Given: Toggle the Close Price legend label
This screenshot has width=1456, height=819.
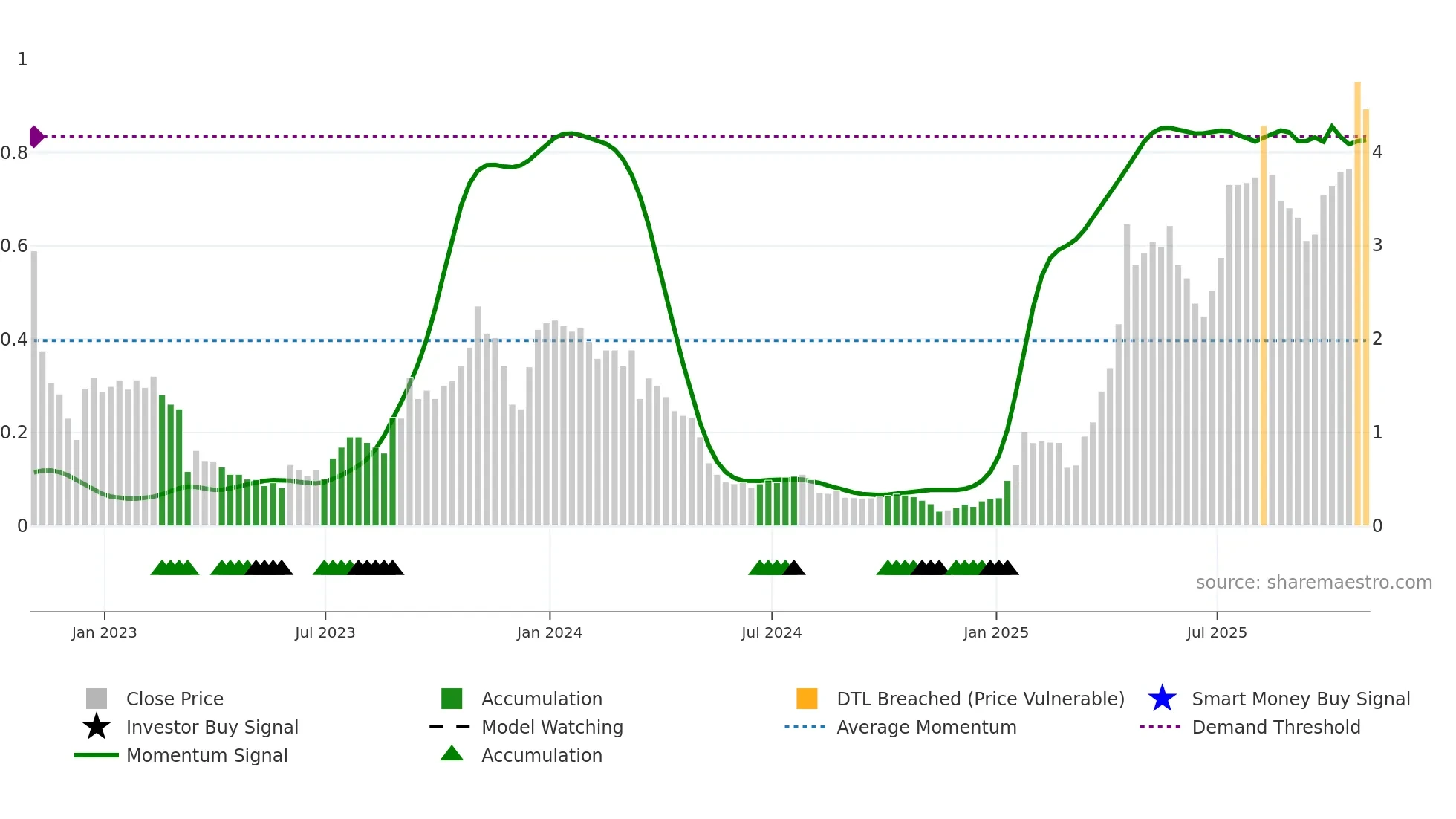Looking at the screenshot, I should pyautogui.click(x=175, y=699).
